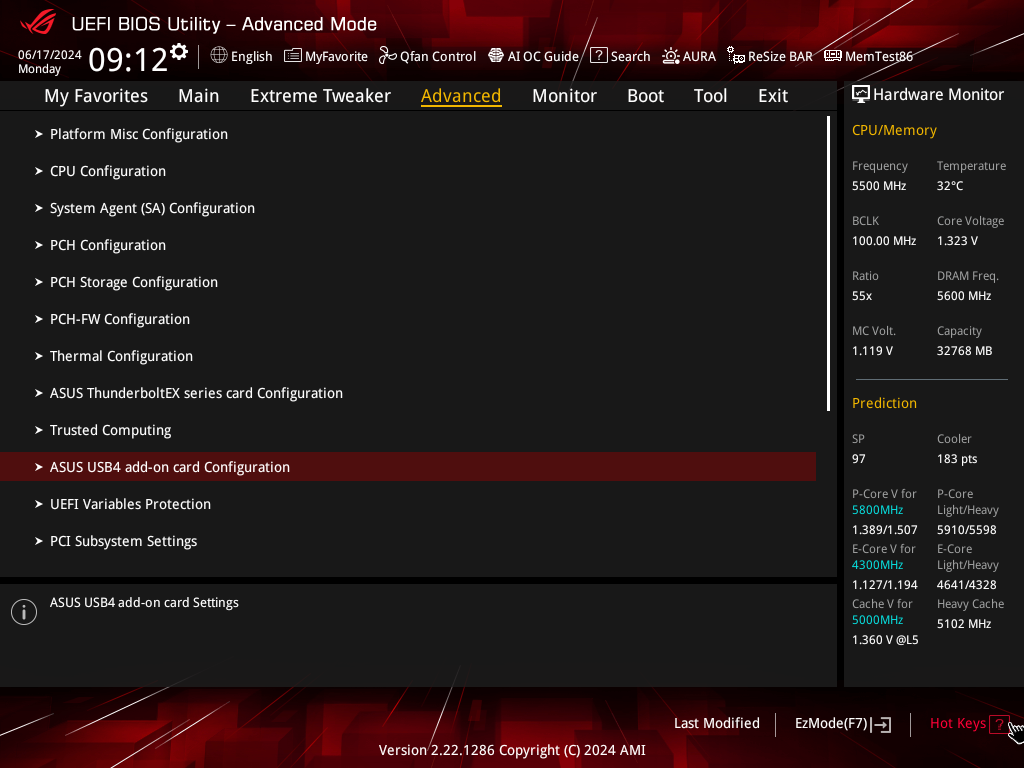
Task: Click MyFavorite label in toolbar
Action: 336,56
